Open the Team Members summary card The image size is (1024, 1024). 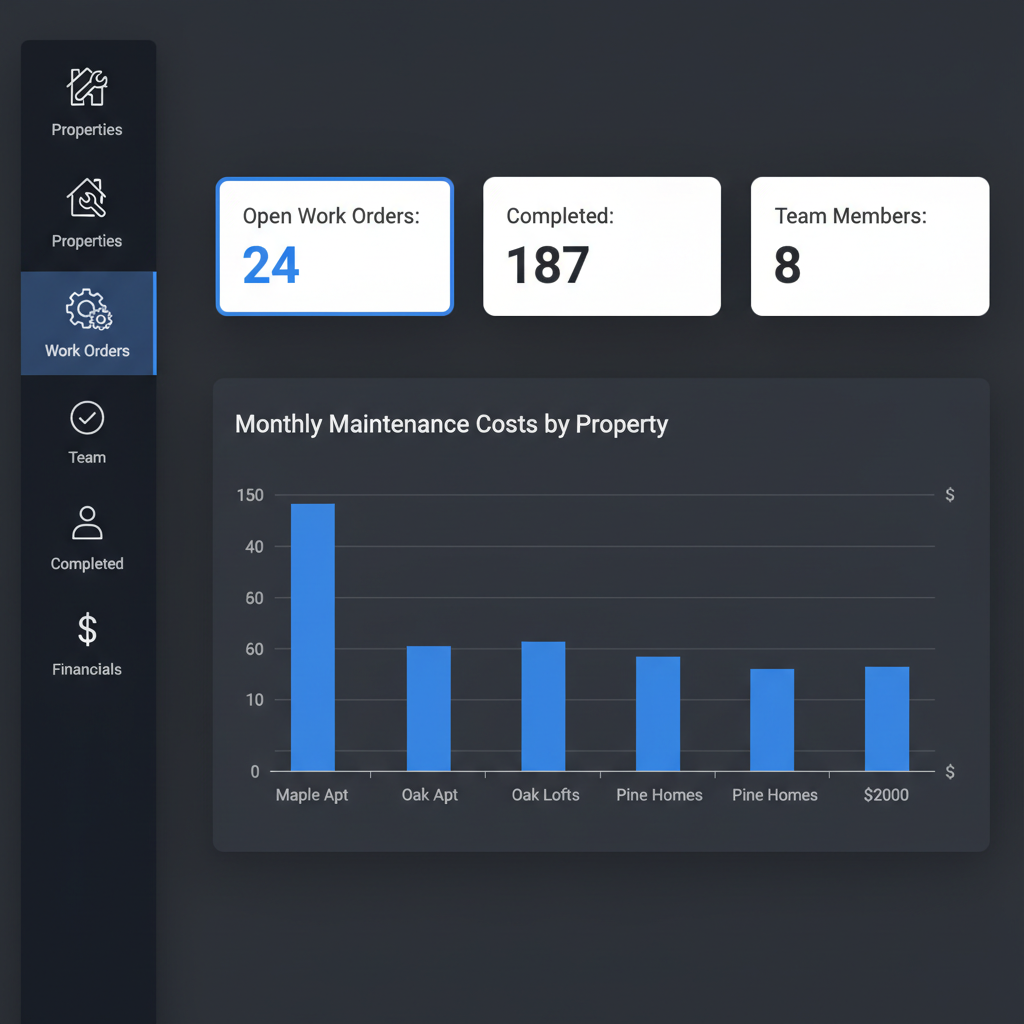coord(870,246)
